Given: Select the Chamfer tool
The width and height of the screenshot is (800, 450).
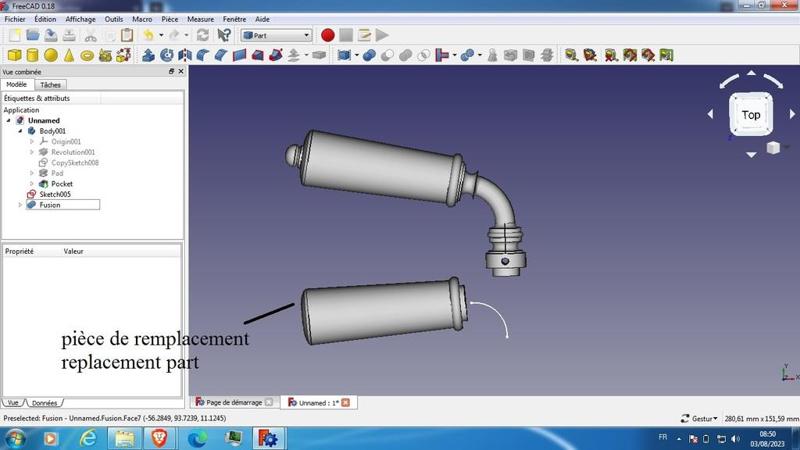Looking at the screenshot, I should 221,55.
